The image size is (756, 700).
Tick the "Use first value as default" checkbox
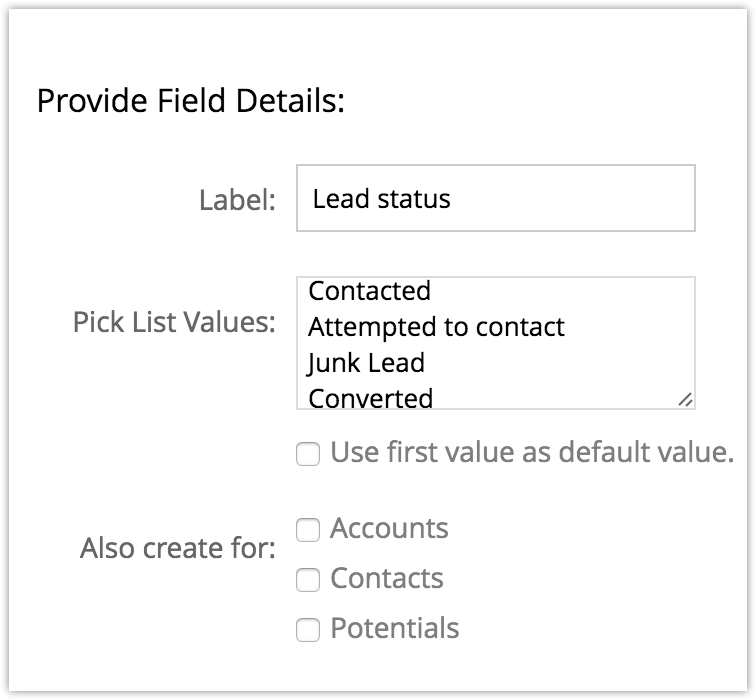click(x=309, y=454)
